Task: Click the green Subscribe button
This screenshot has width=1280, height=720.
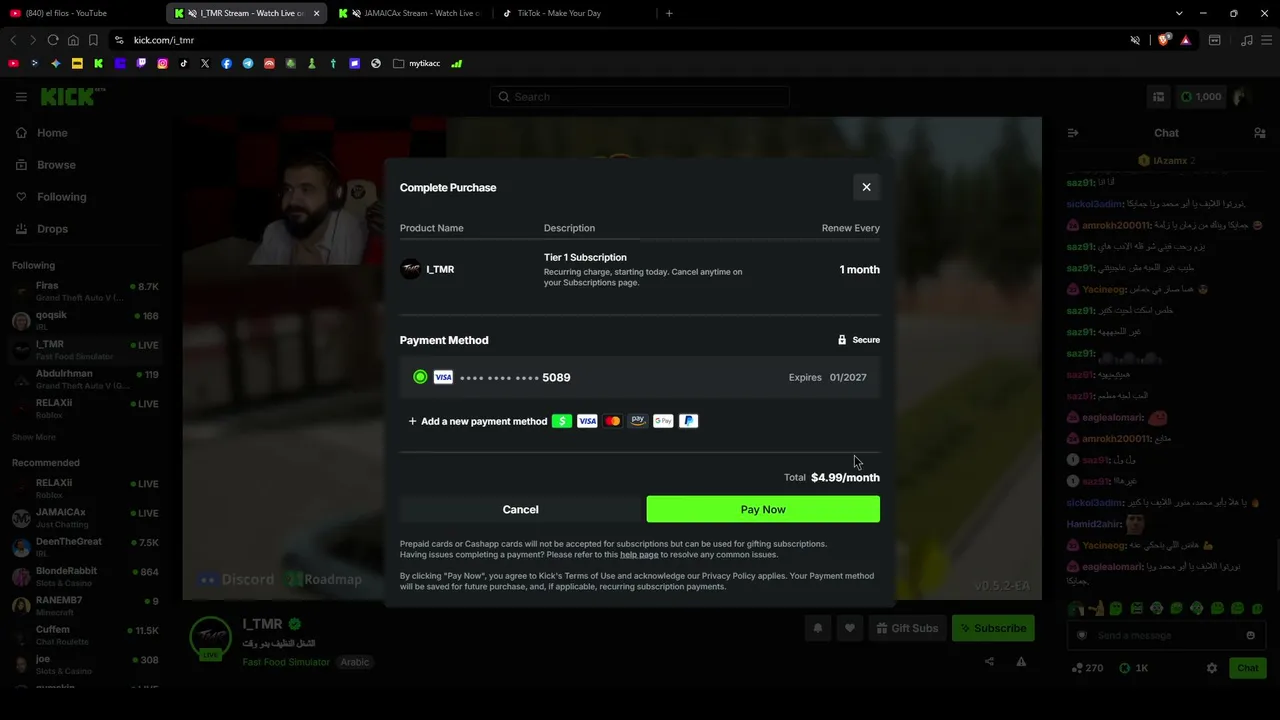Action: click(x=993, y=628)
